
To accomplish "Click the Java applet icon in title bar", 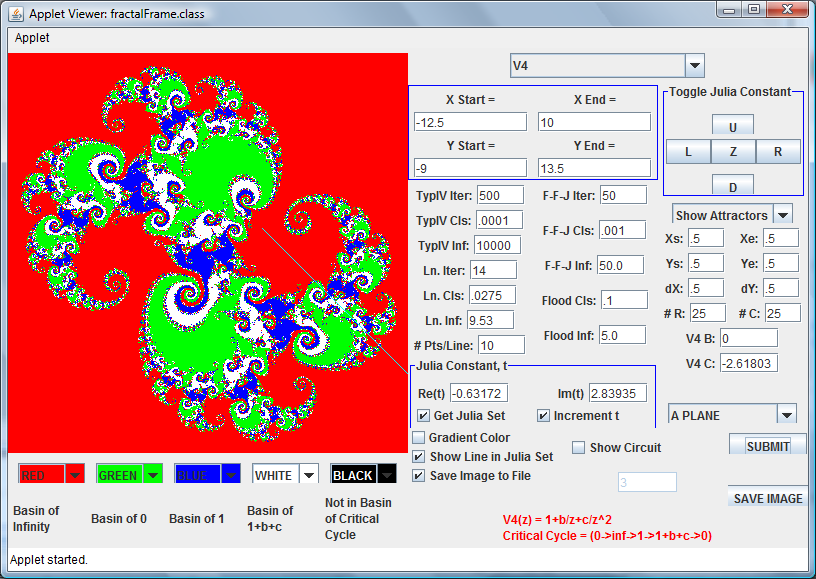I will coord(16,13).
